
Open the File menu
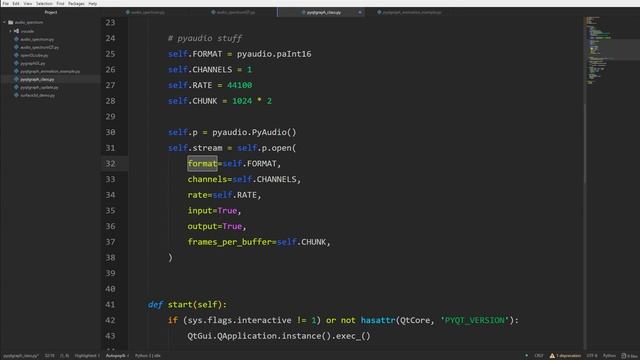(6, 4)
